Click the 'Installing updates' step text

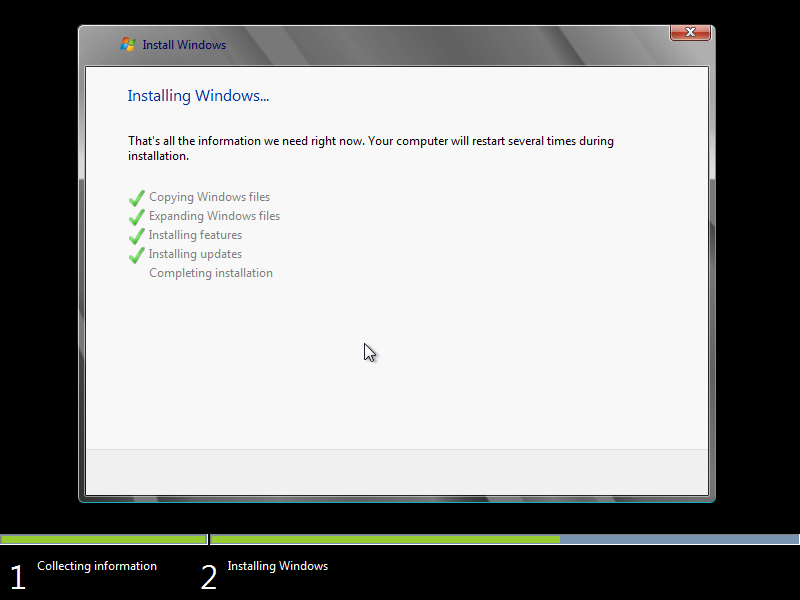point(195,254)
